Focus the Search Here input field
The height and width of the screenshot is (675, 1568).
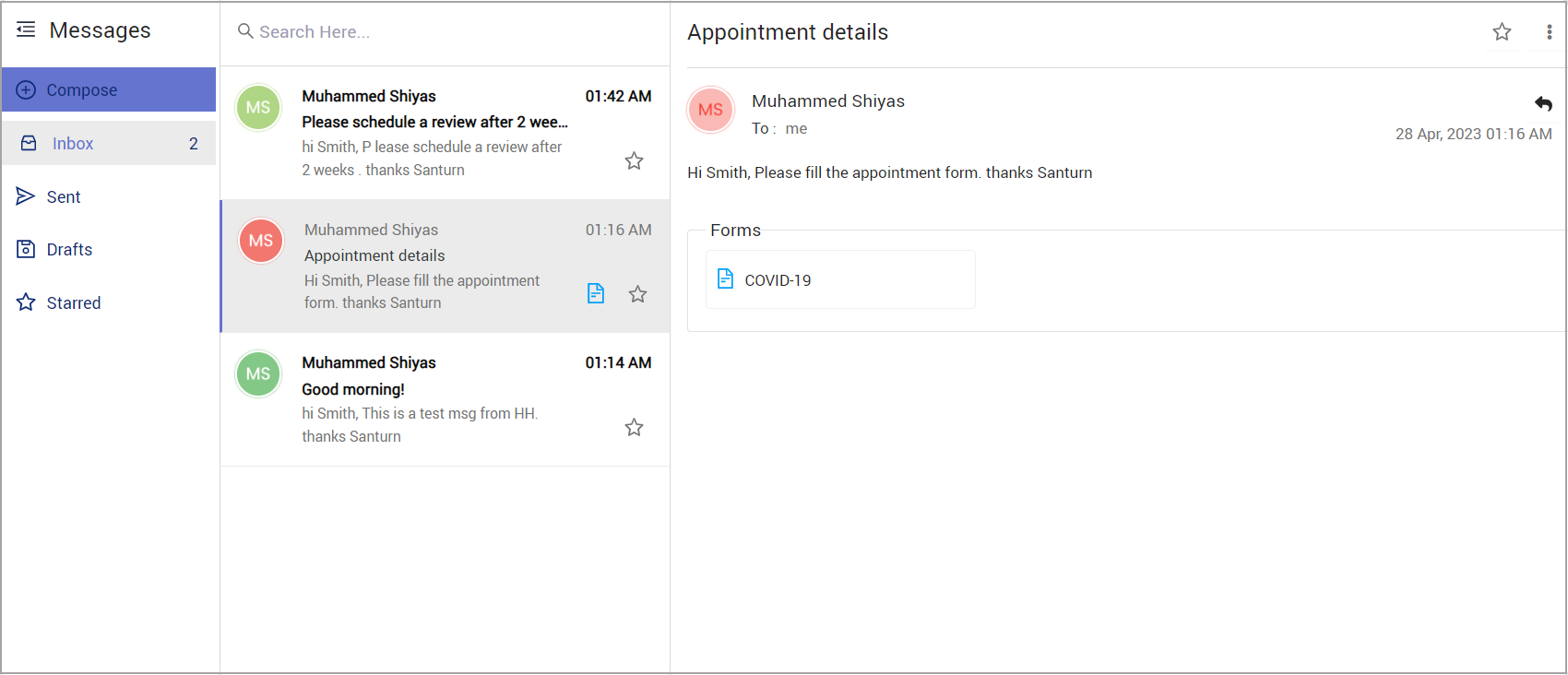[443, 32]
